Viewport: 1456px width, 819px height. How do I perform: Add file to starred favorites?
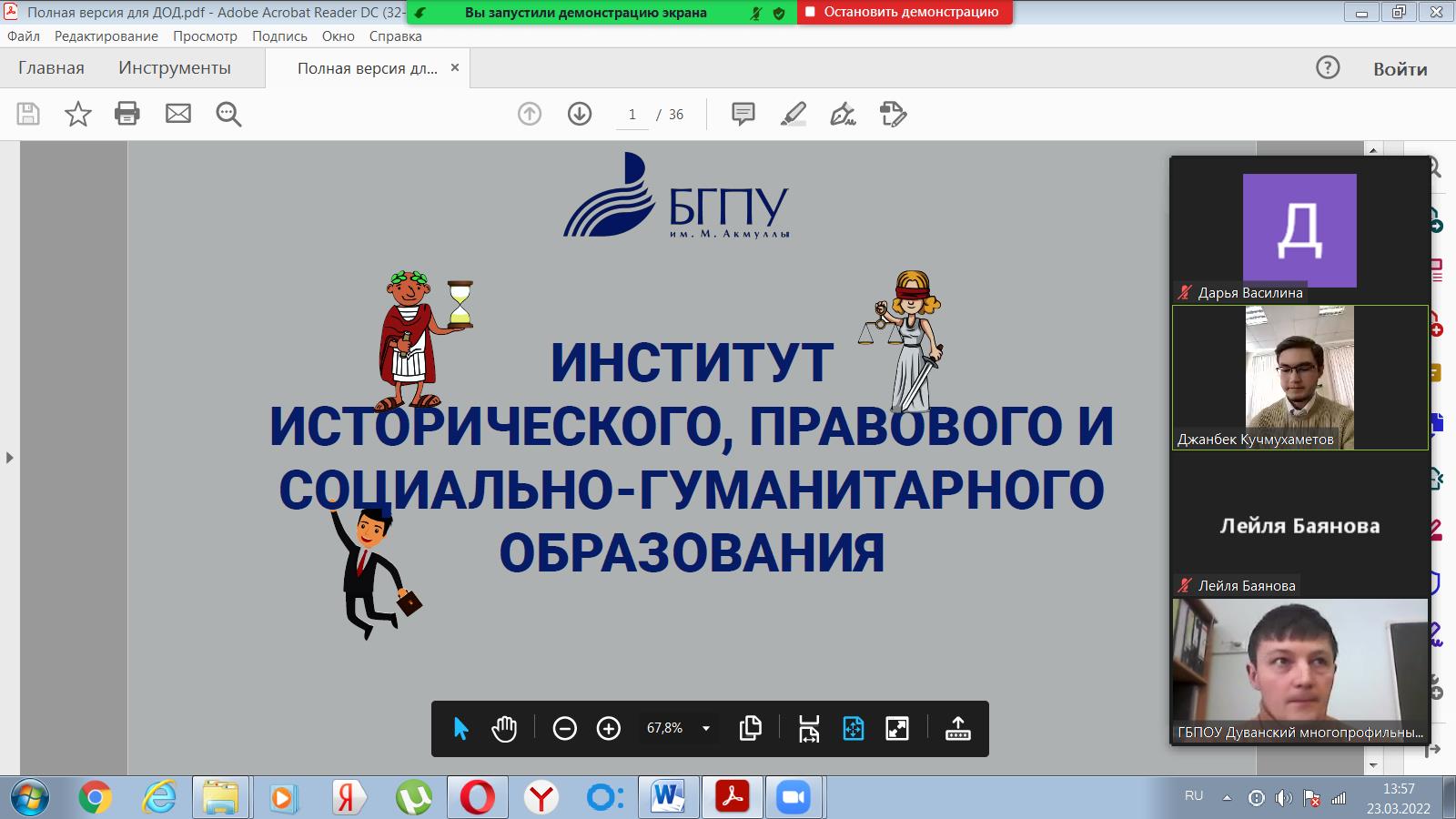click(x=78, y=114)
